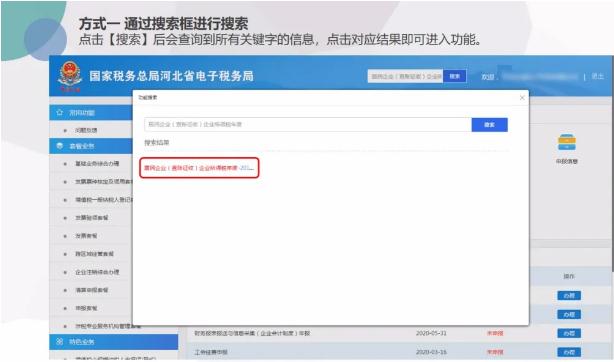
Task: Click the national tax emblem logo
Action: click(70, 76)
